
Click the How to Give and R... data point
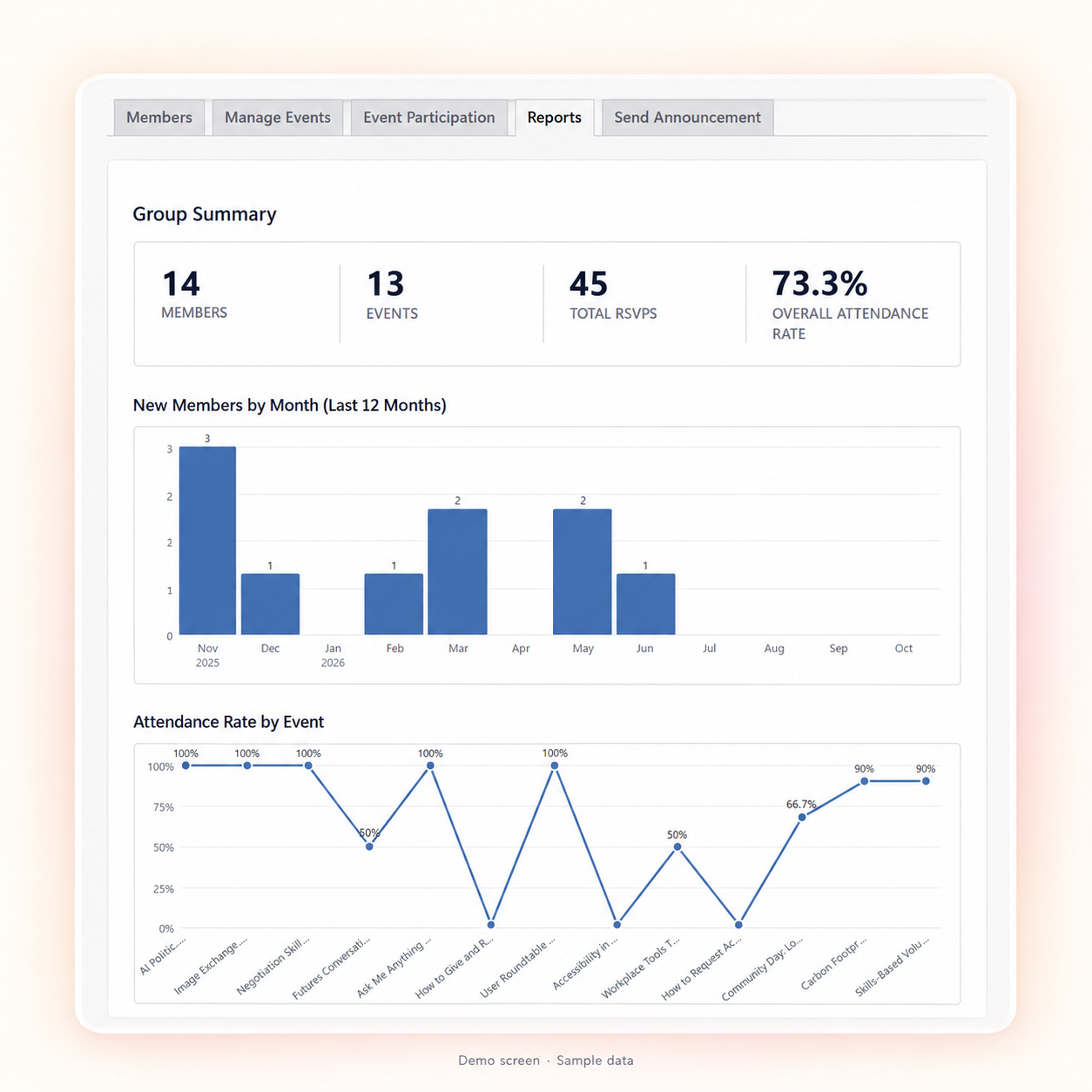491,925
